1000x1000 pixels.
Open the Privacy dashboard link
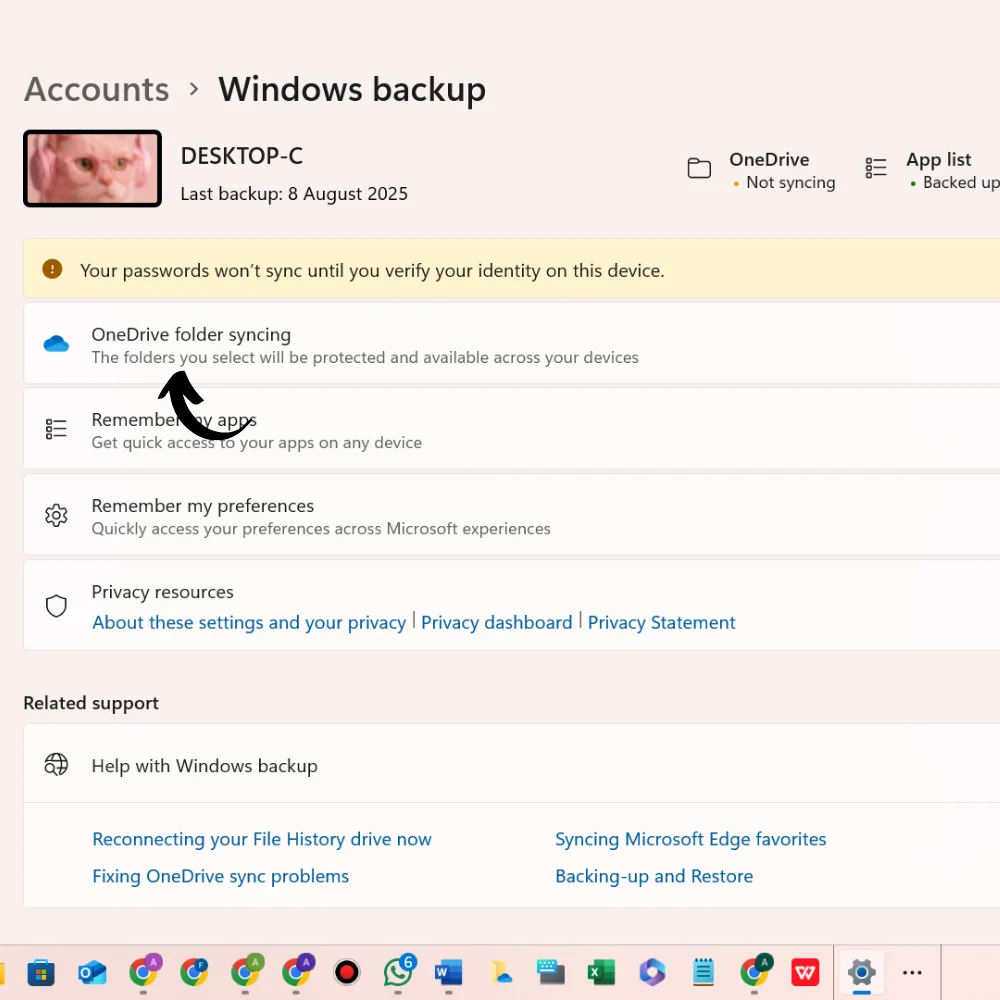coord(496,622)
